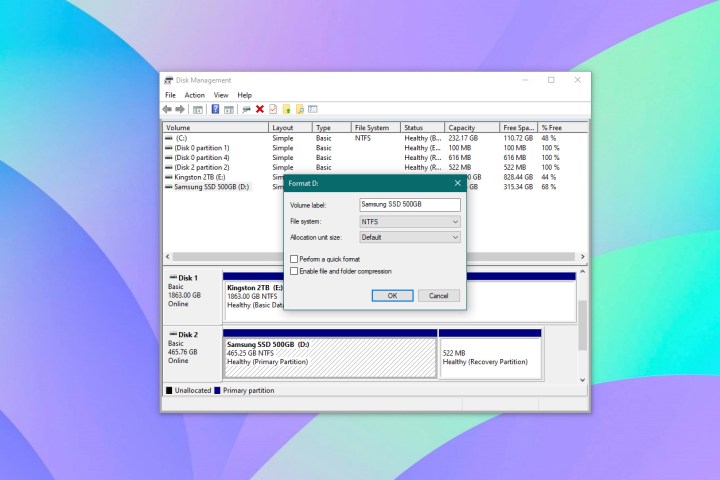Click the blue Help question mark icon
720x480 pixels.
[x=215, y=109]
